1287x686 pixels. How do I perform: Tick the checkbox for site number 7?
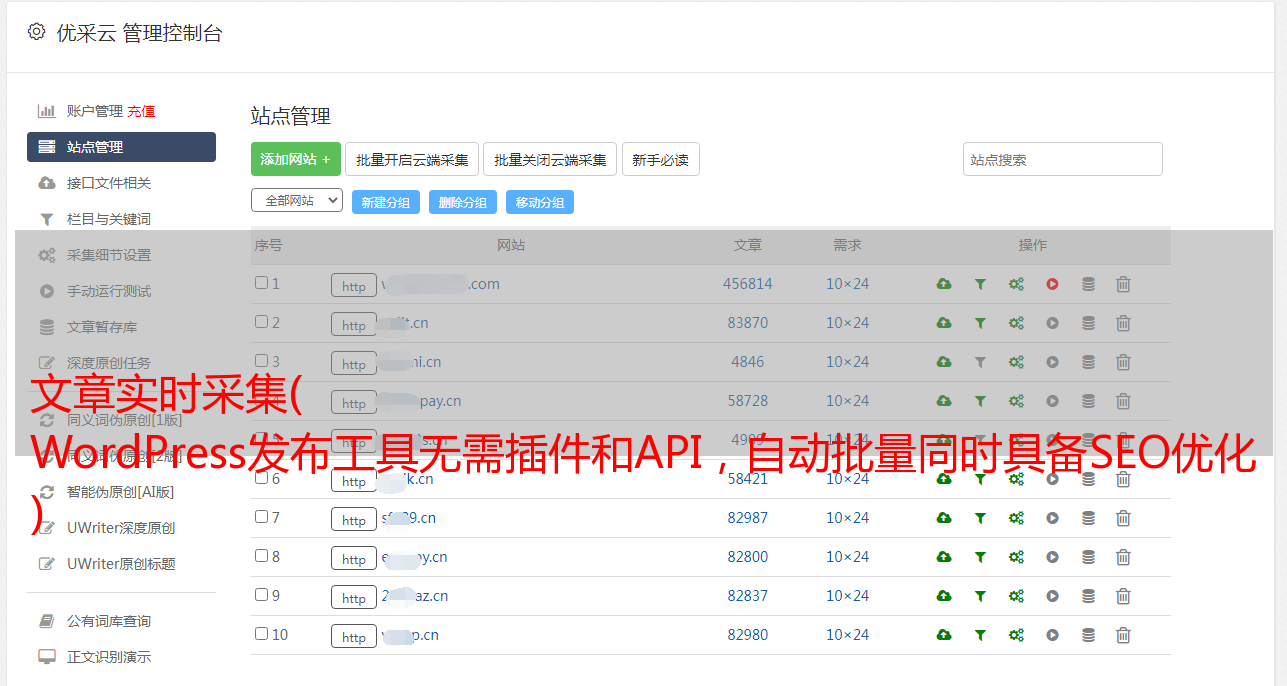[x=261, y=517]
